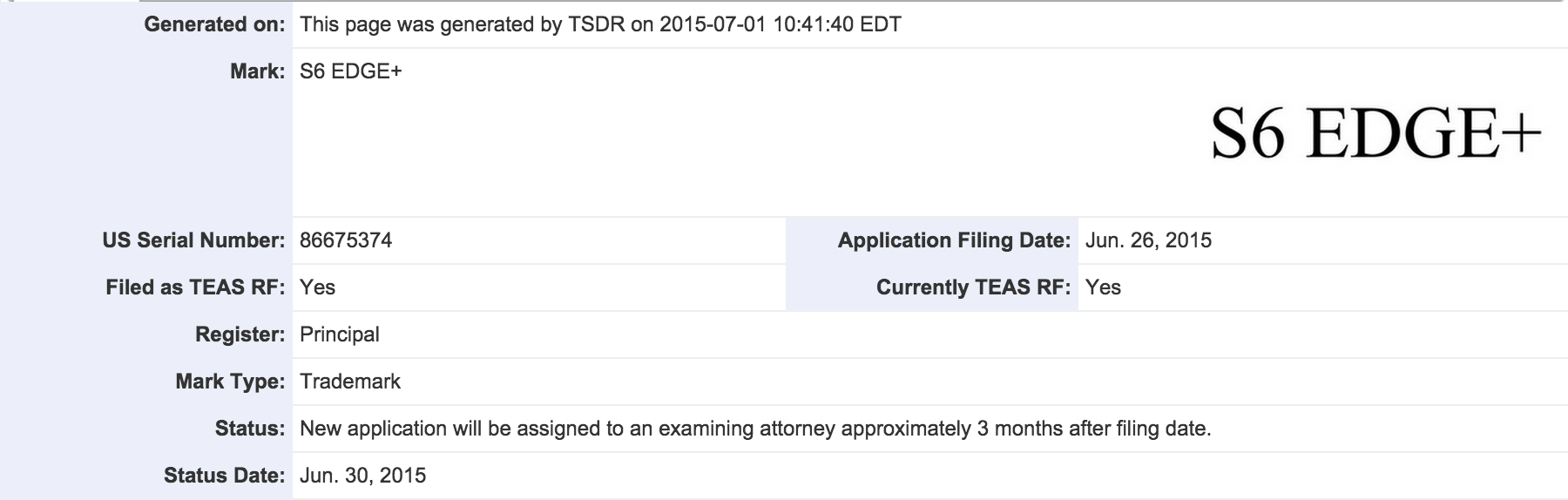The width and height of the screenshot is (1568, 500).
Task: Click the "Application Filing Date:" label
Action: tap(954, 240)
